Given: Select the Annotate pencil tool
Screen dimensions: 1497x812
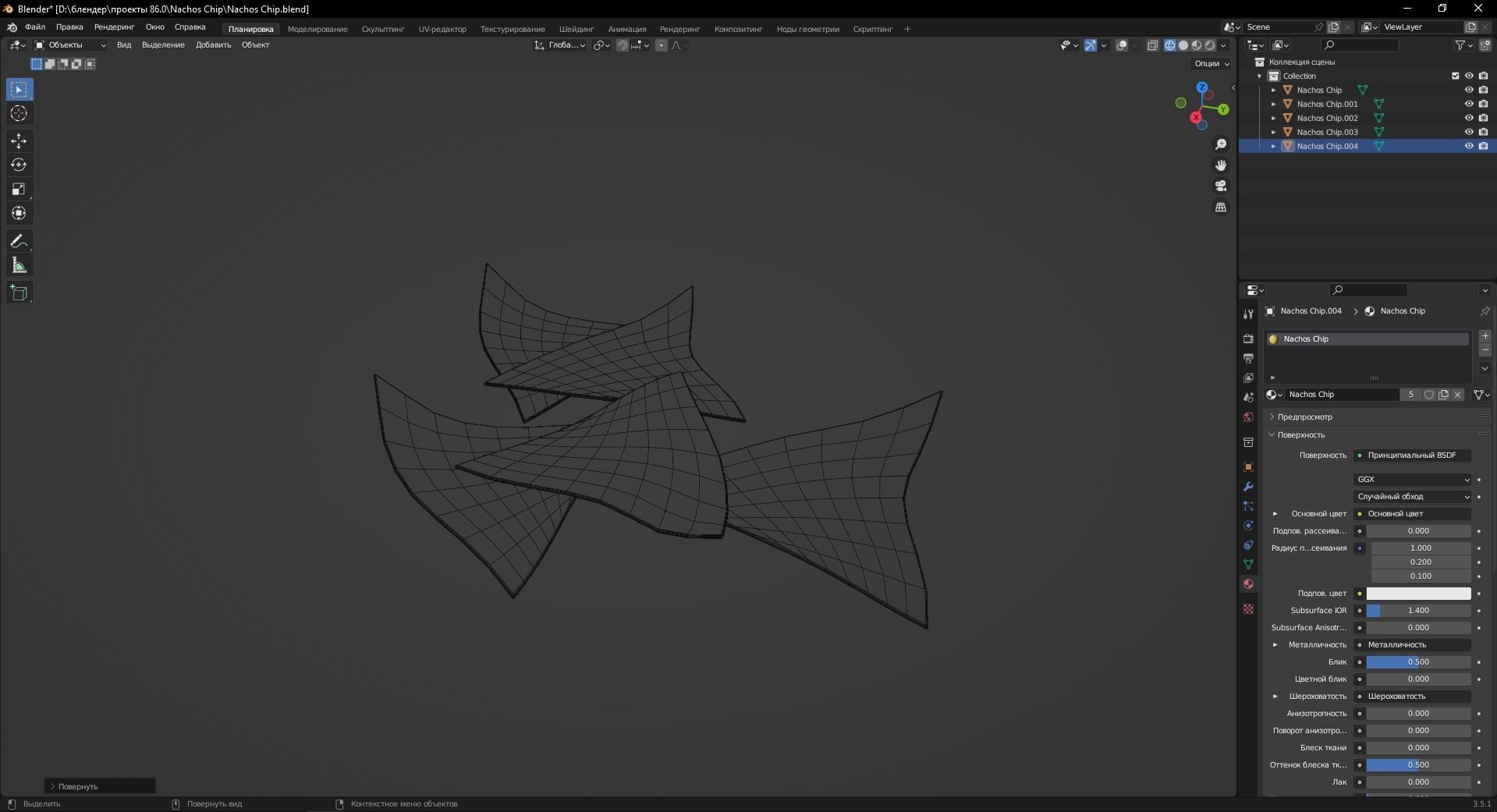Looking at the screenshot, I should click(x=19, y=242).
